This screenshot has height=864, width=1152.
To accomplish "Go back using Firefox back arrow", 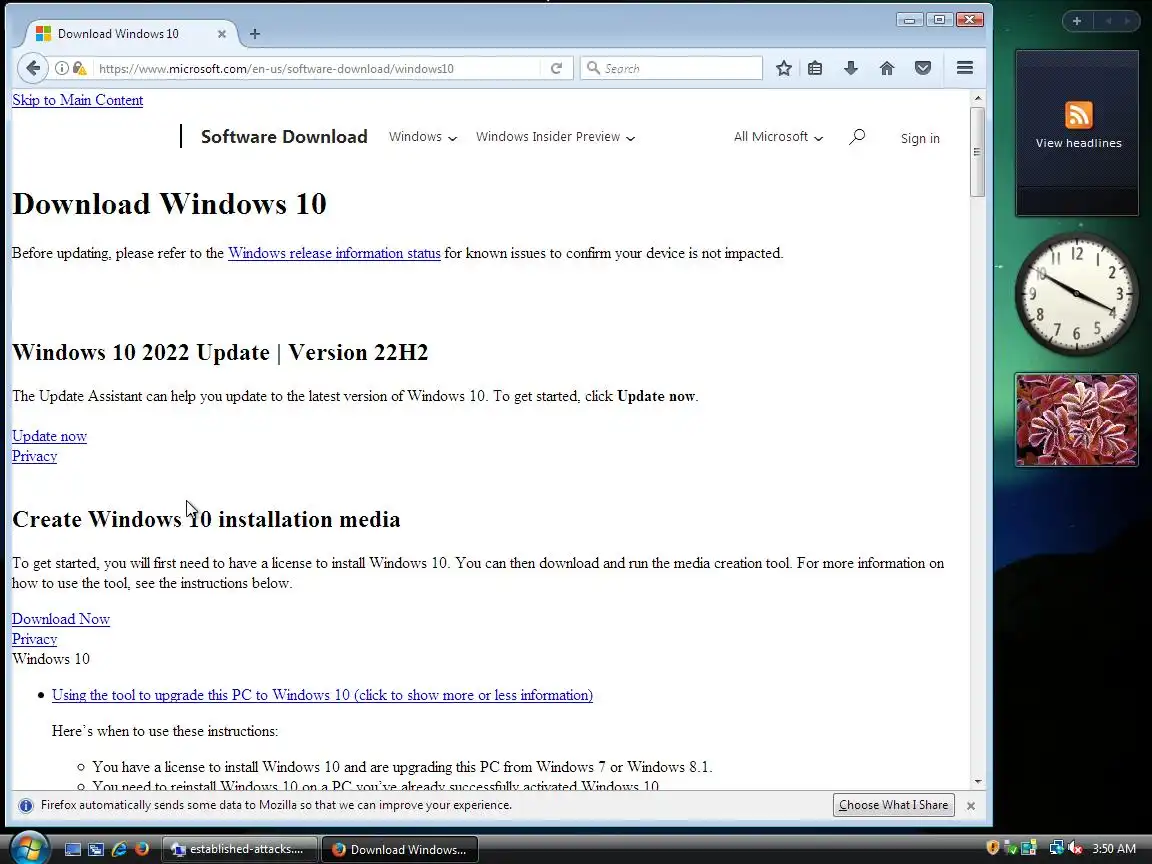I will click(32, 68).
